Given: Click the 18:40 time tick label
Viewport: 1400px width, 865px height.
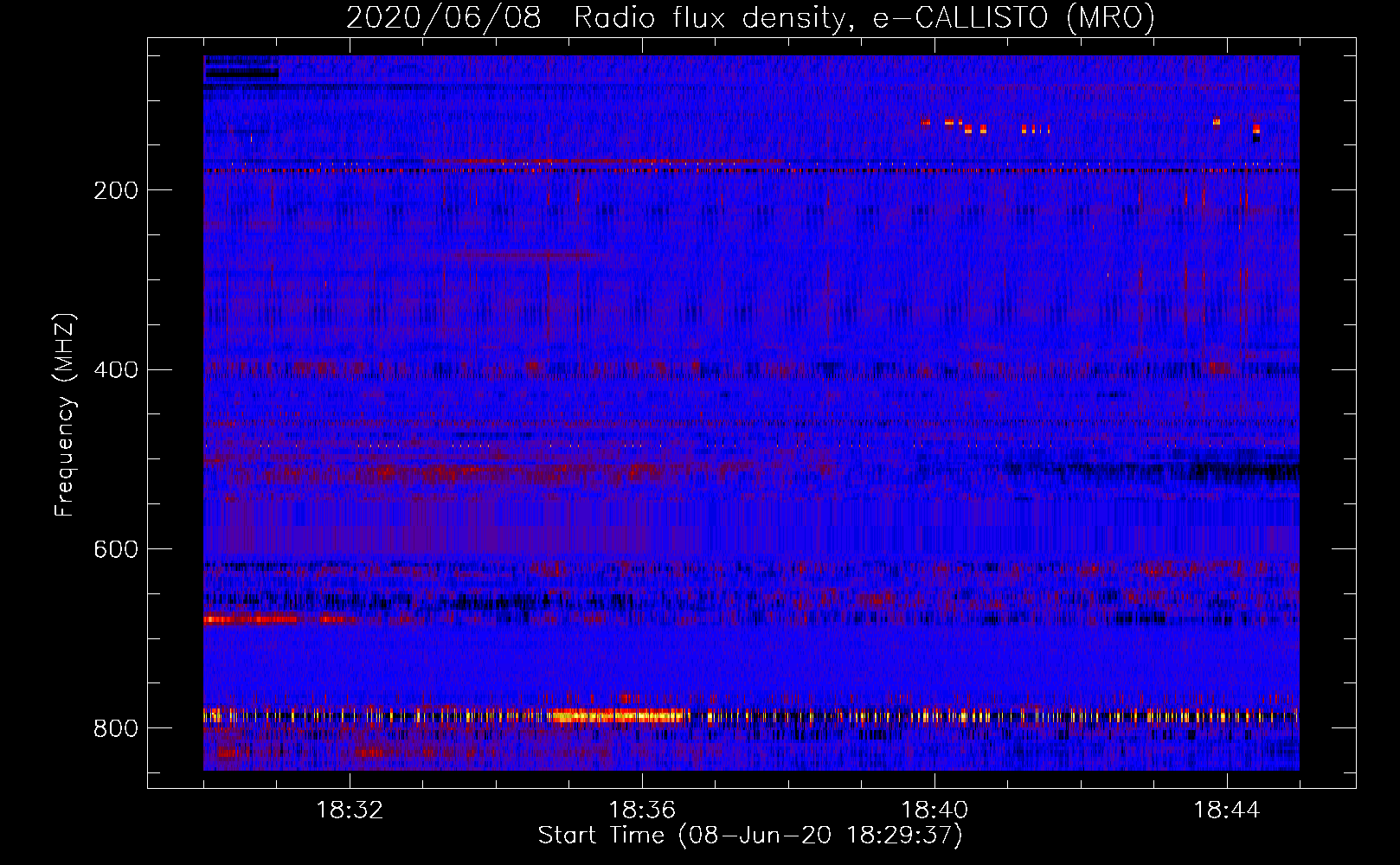Looking at the screenshot, I should (x=934, y=811).
